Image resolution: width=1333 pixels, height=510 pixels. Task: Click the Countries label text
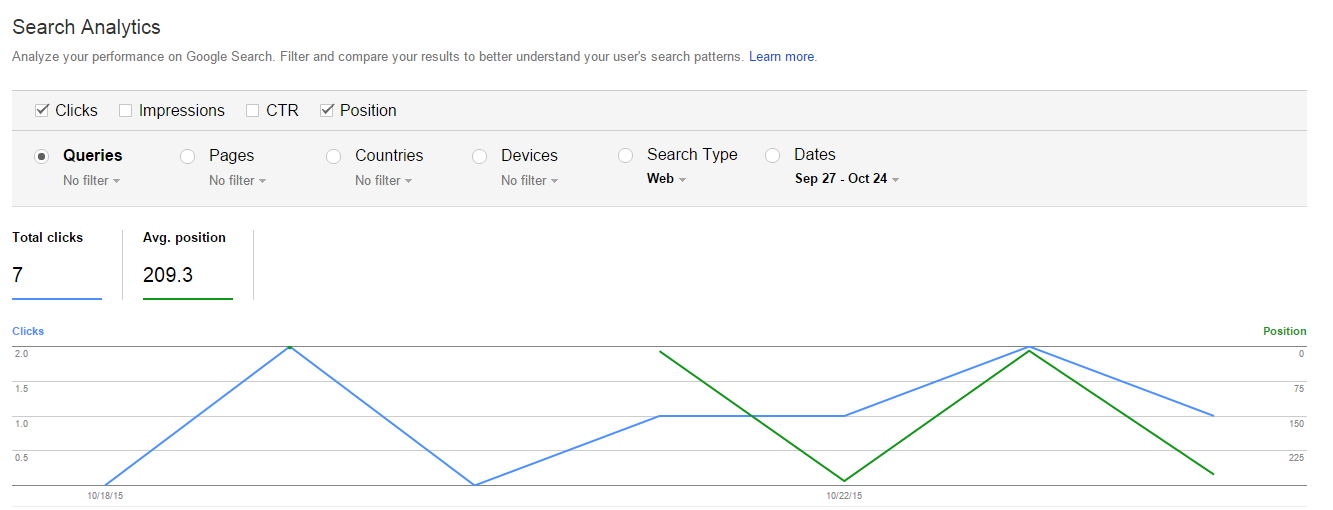[x=389, y=156]
